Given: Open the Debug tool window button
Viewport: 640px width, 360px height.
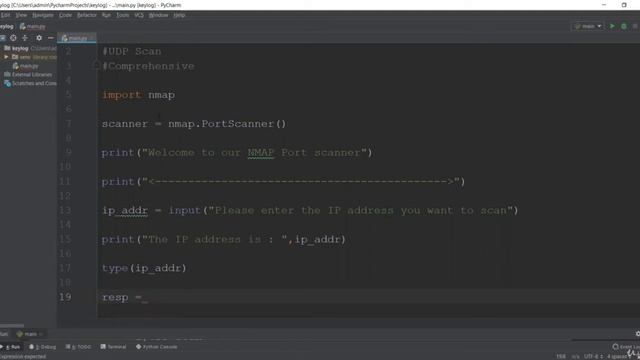Looking at the screenshot, I should 42,347.
